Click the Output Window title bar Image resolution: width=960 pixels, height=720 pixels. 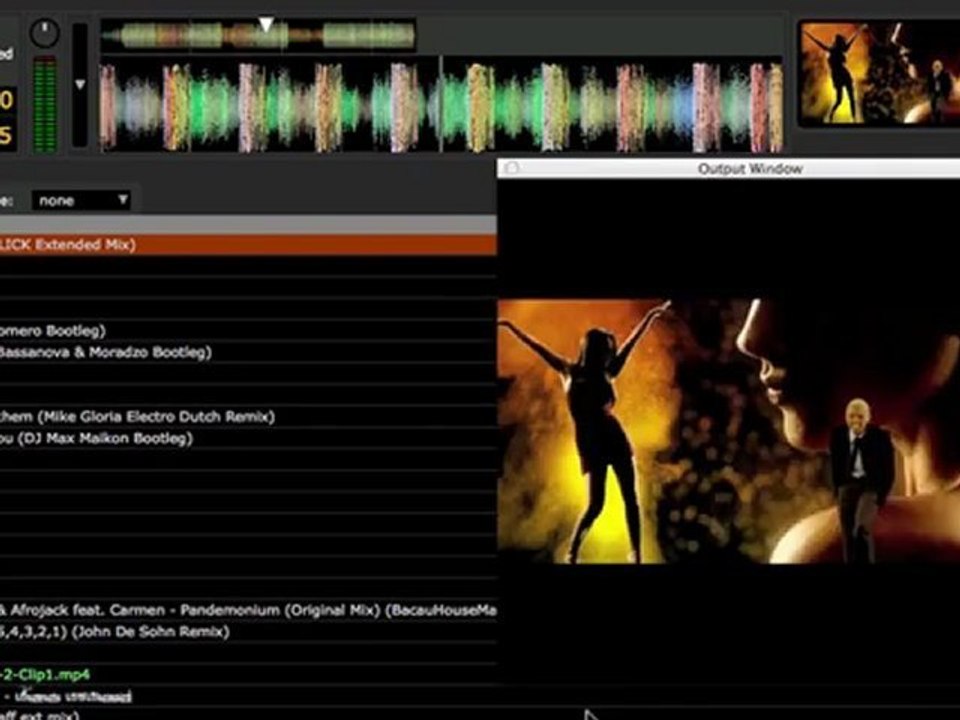(729, 168)
